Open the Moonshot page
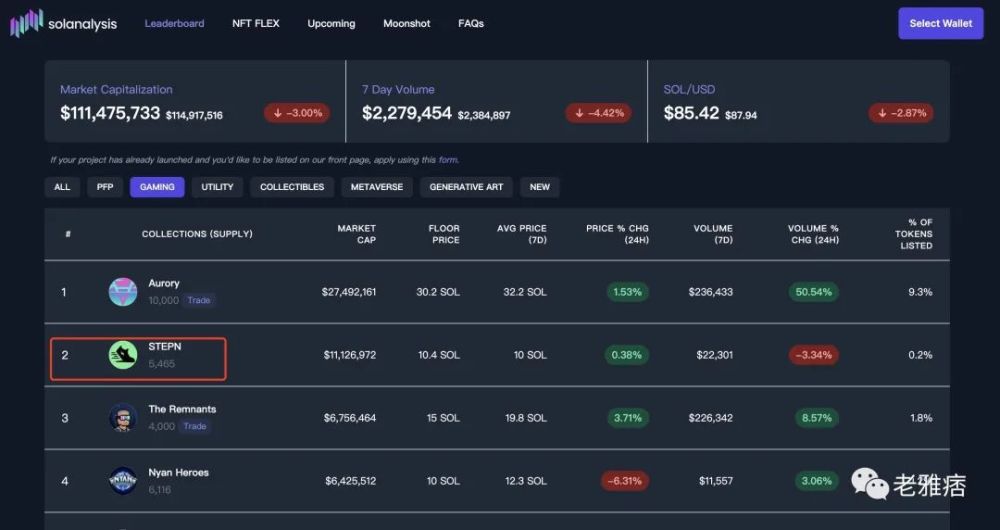The width and height of the screenshot is (1000, 530). pyautogui.click(x=407, y=24)
